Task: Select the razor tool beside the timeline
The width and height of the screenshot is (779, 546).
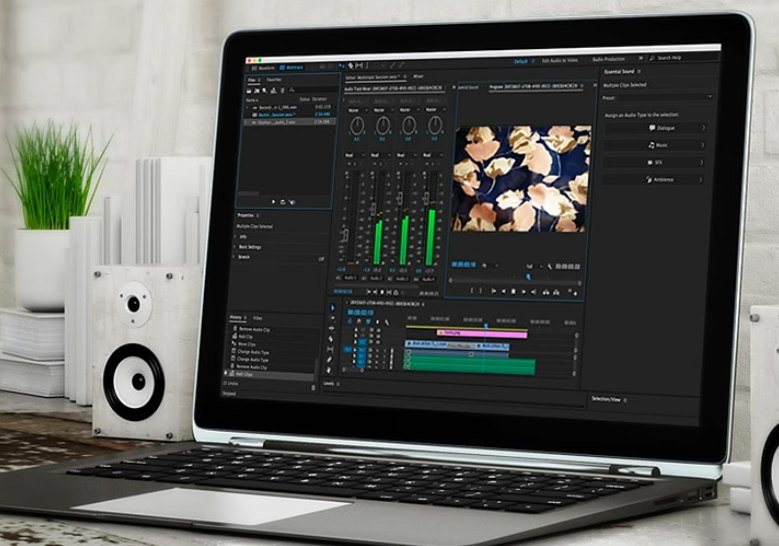Action: point(331,339)
